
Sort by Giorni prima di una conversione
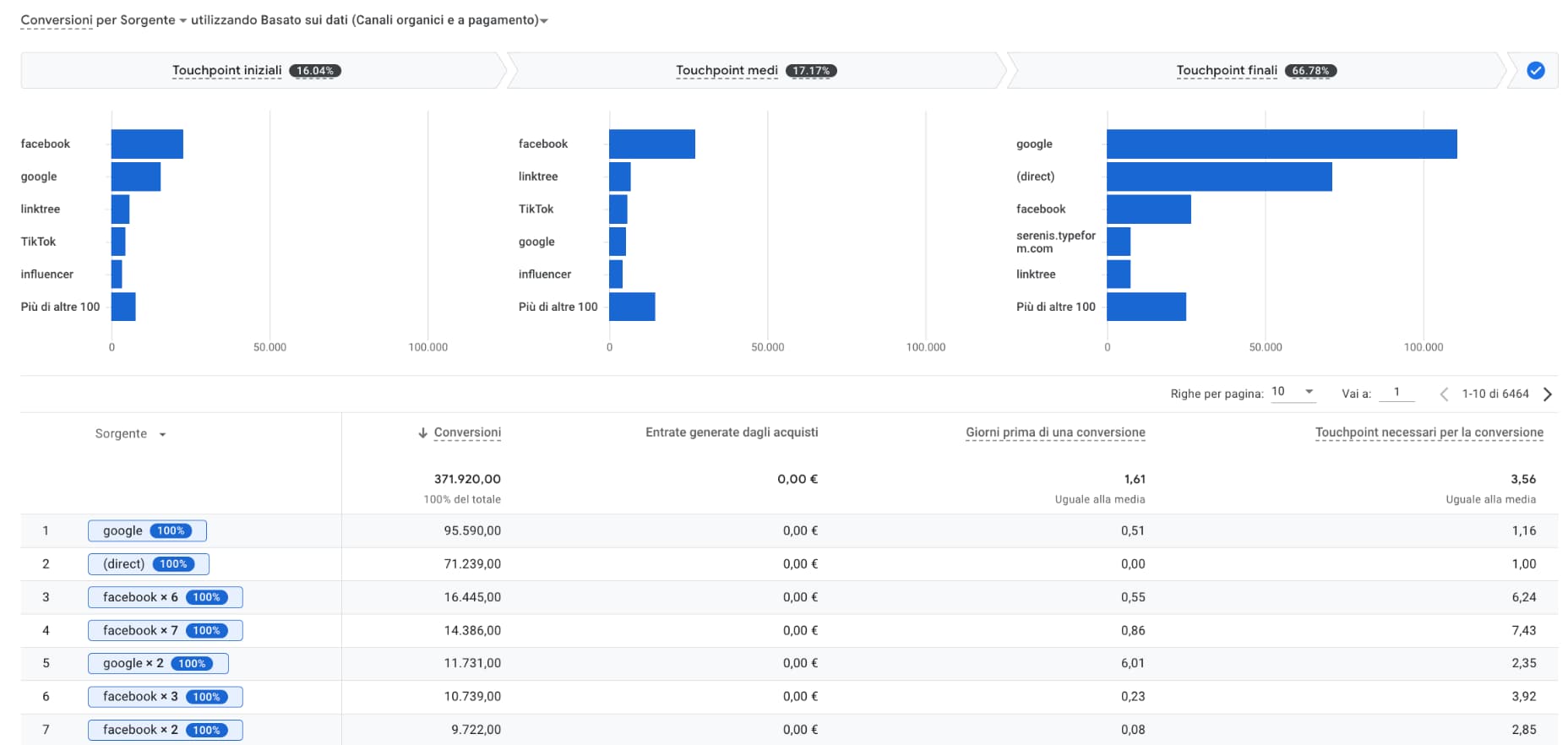[1055, 432]
